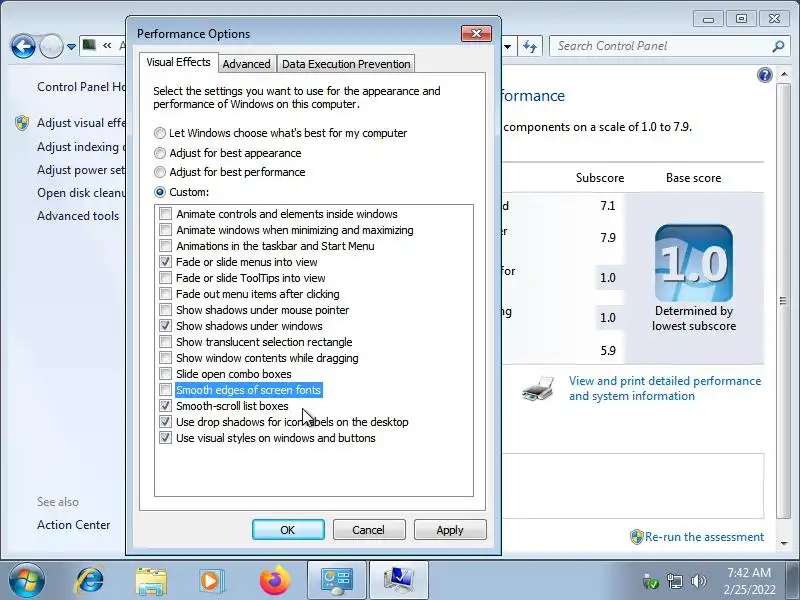The height and width of the screenshot is (600, 800).
Task: Click Cancel in Performance Options
Action: [369, 530]
